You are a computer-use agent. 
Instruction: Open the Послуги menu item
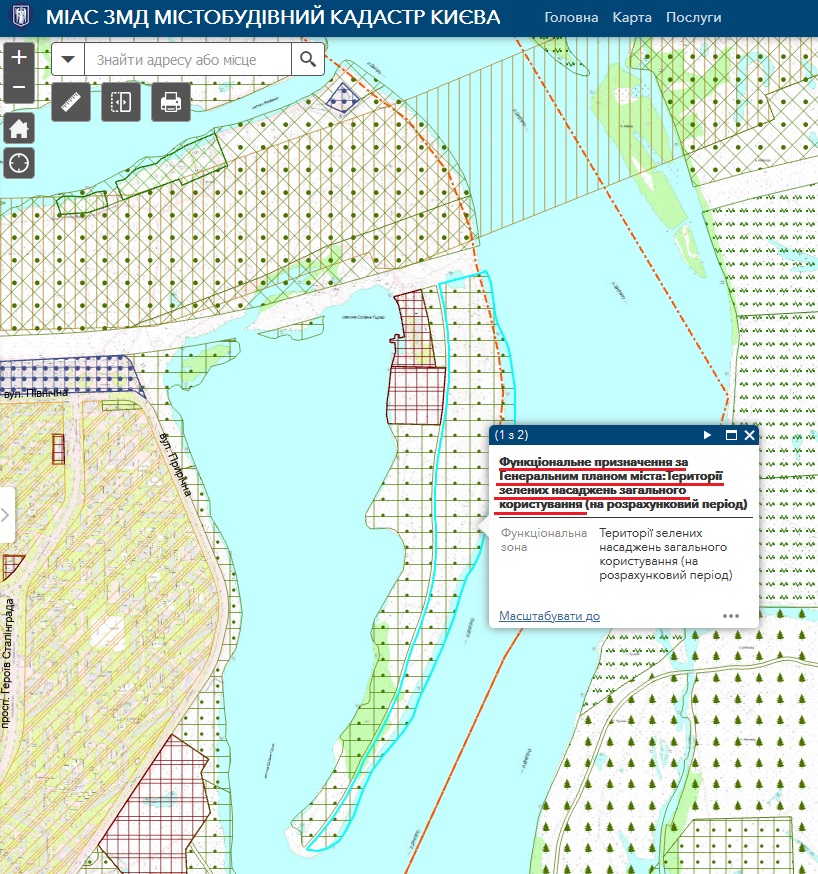[693, 18]
